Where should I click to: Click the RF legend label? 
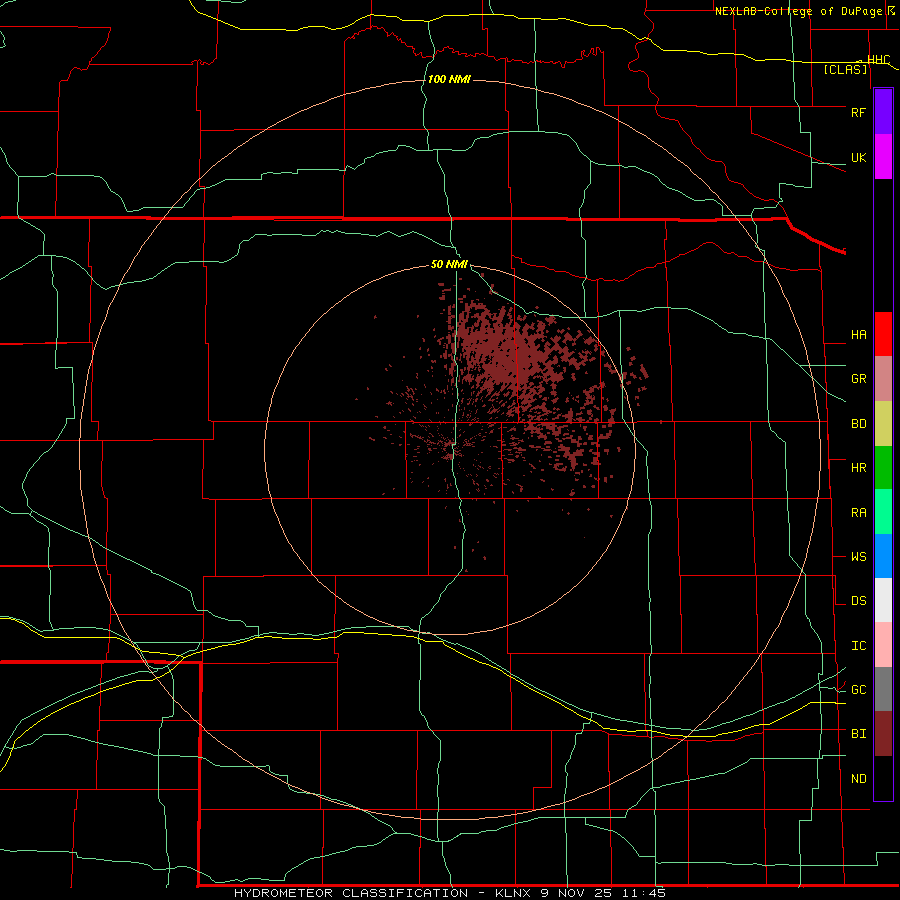click(858, 112)
